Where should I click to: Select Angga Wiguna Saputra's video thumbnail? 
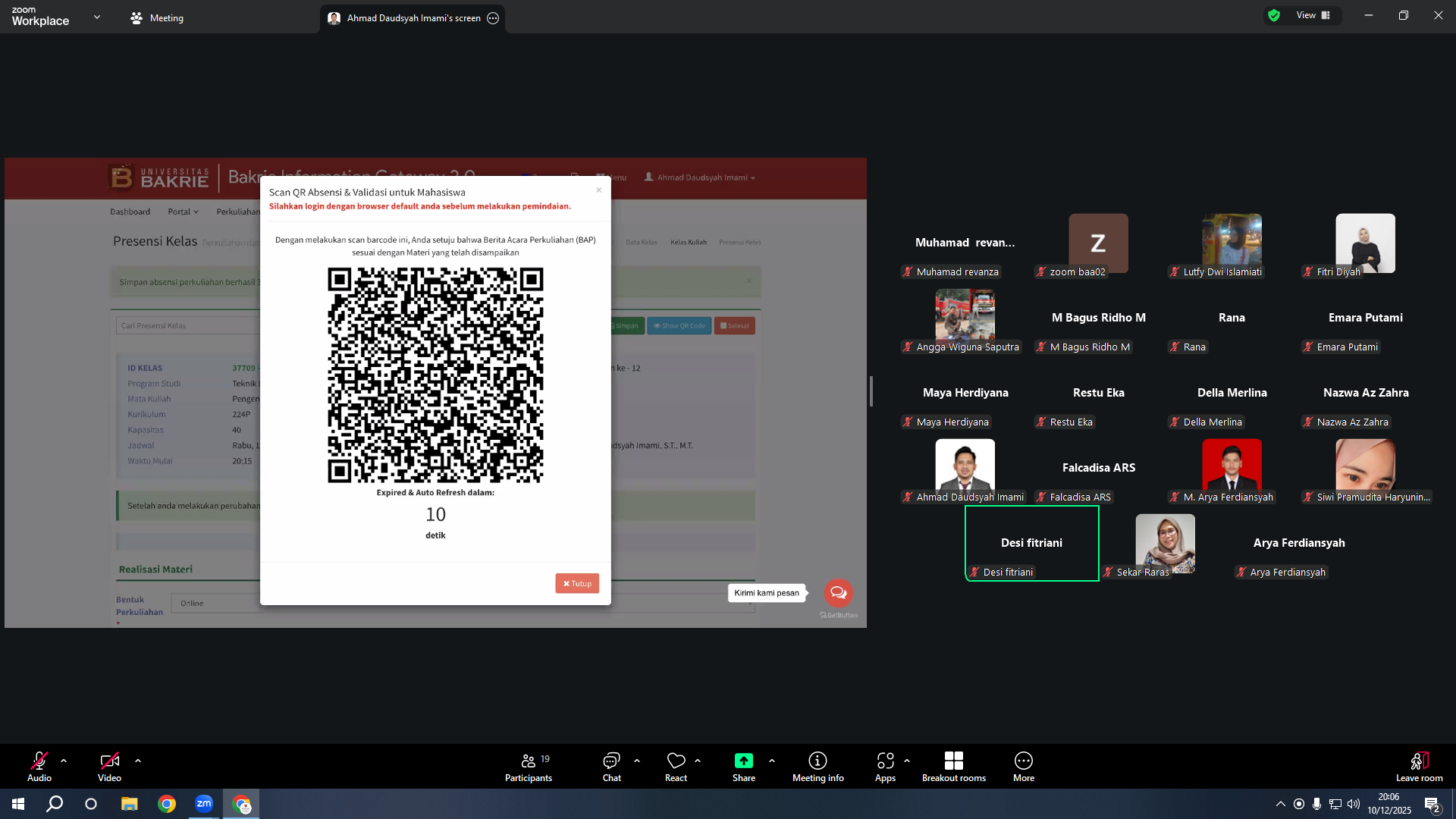click(965, 318)
